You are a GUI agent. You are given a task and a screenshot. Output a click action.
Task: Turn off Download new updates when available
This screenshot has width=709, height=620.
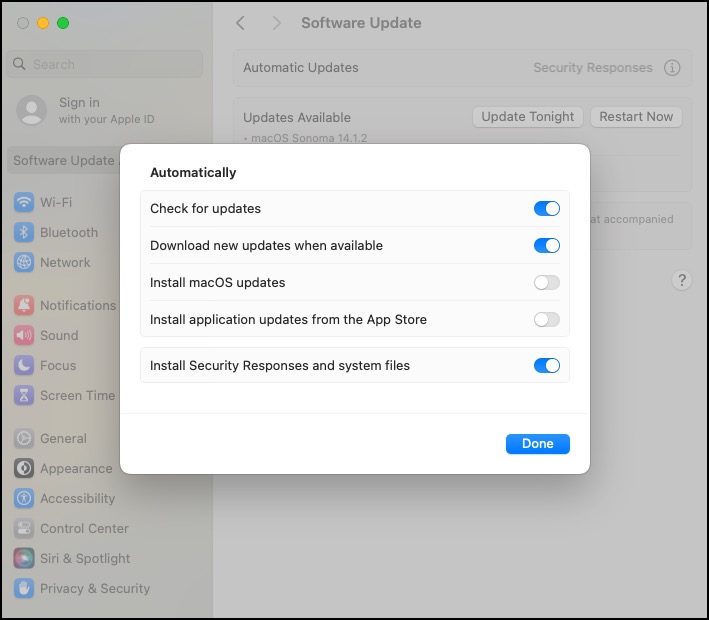pyautogui.click(x=546, y=246)
